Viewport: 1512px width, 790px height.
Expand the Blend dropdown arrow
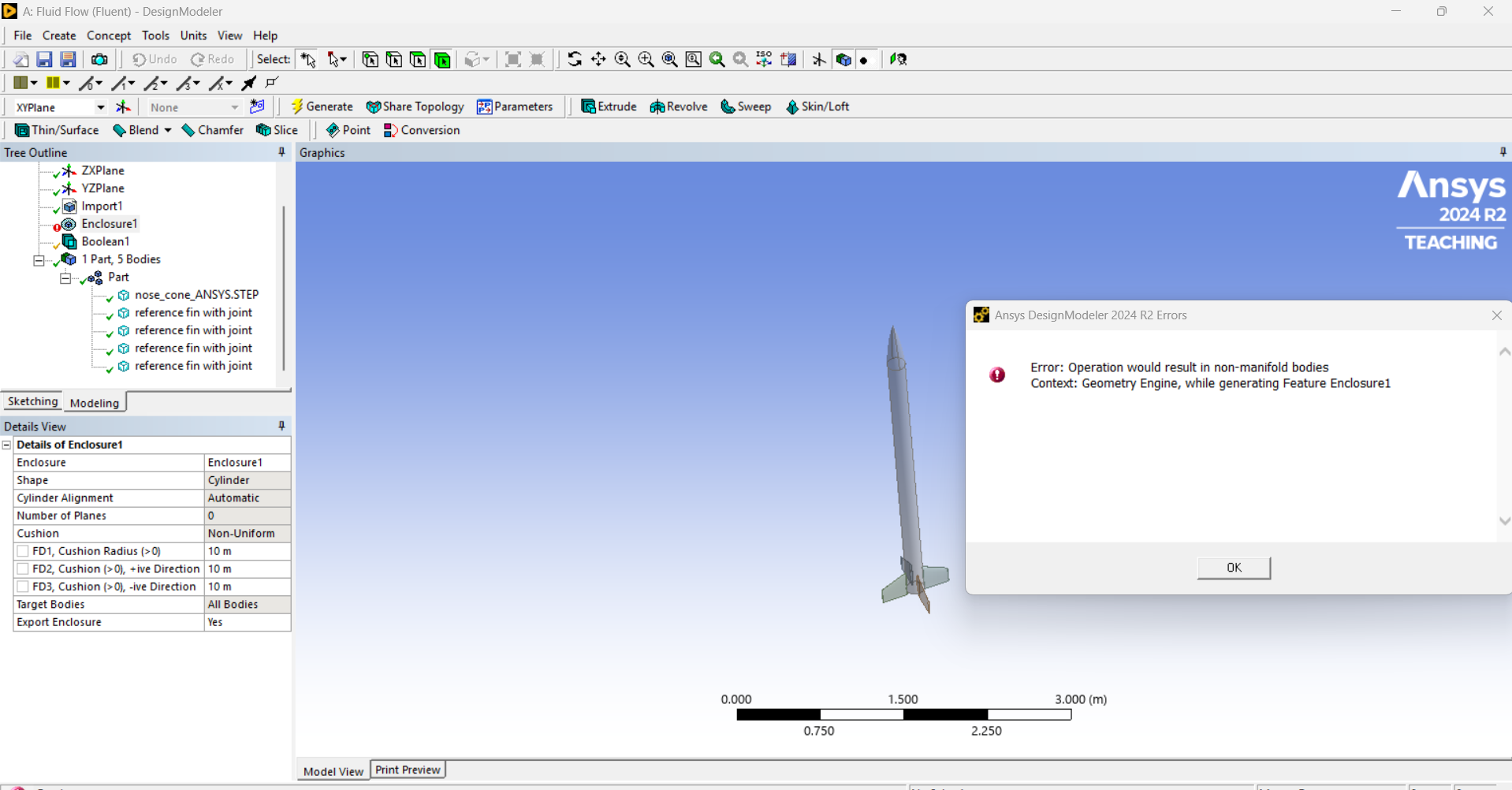[x=168, y=130]
